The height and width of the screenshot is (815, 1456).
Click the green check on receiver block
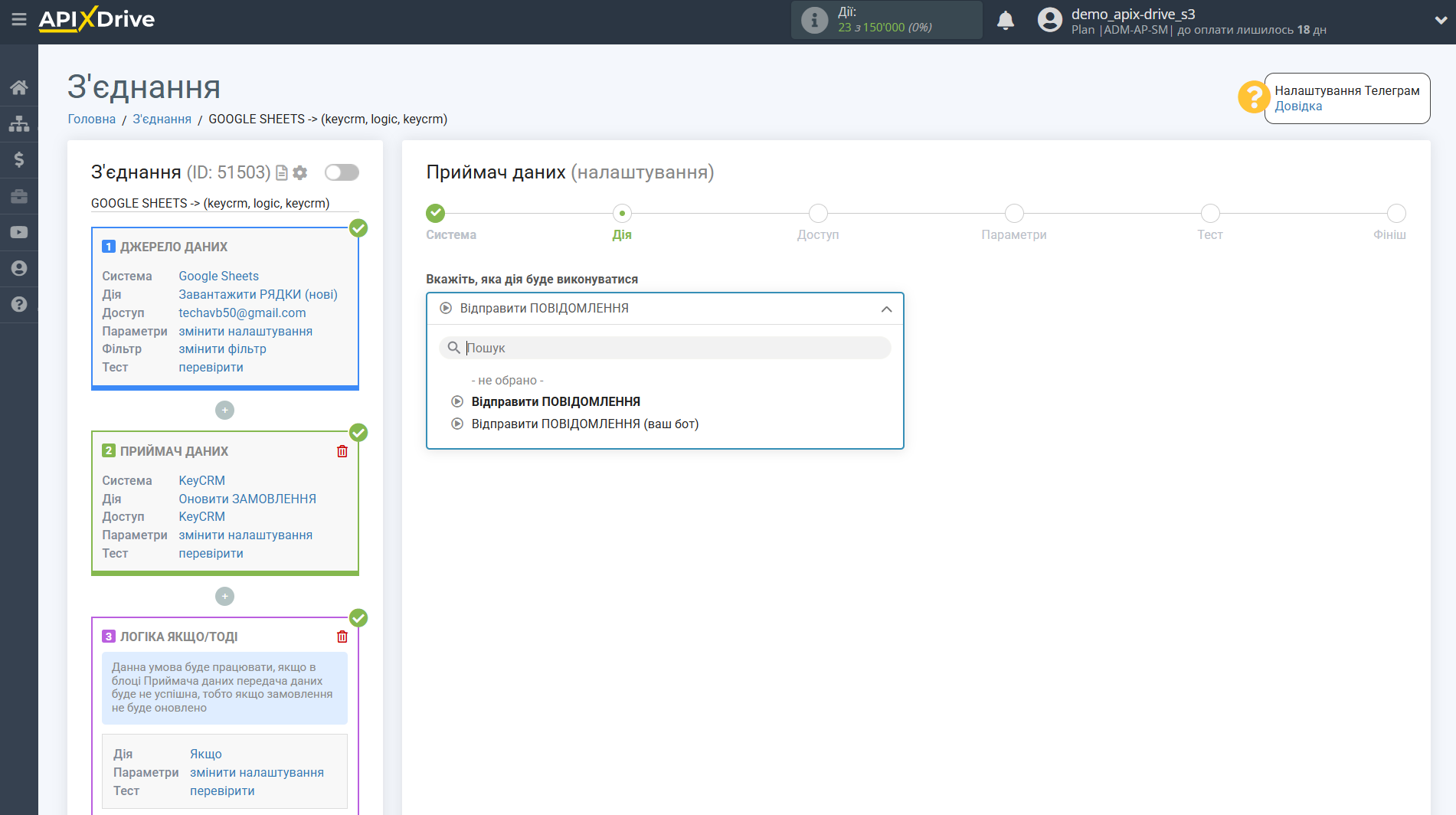pos(358,433)
